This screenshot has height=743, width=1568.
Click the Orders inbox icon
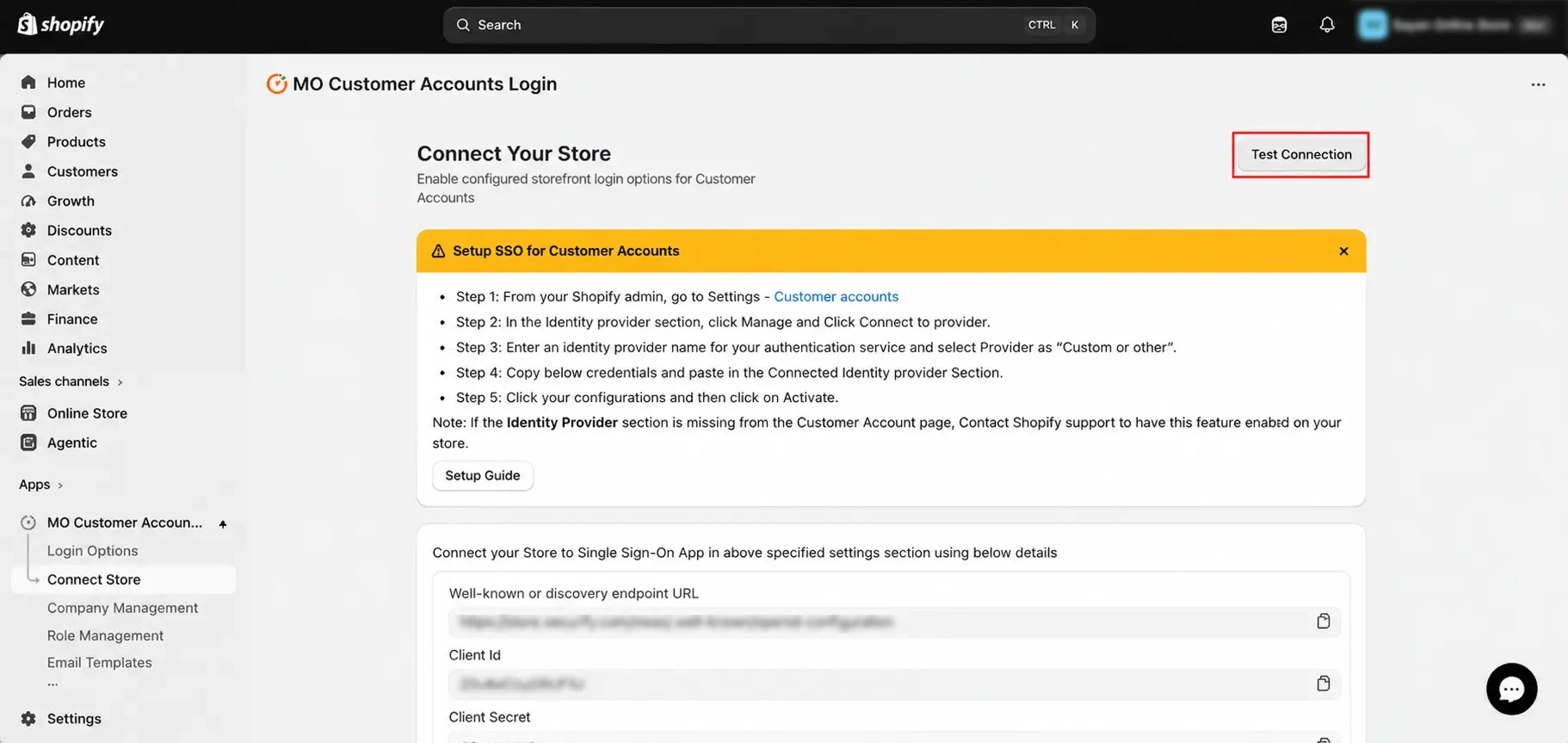point(28,112)
